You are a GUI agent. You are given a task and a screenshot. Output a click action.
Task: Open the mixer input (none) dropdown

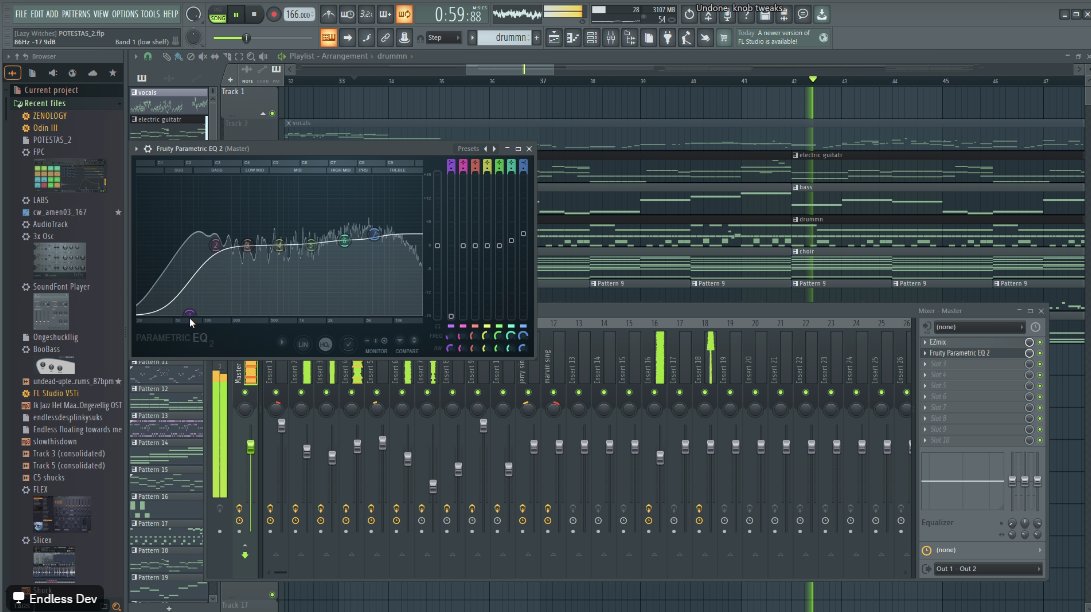(979, 327)
